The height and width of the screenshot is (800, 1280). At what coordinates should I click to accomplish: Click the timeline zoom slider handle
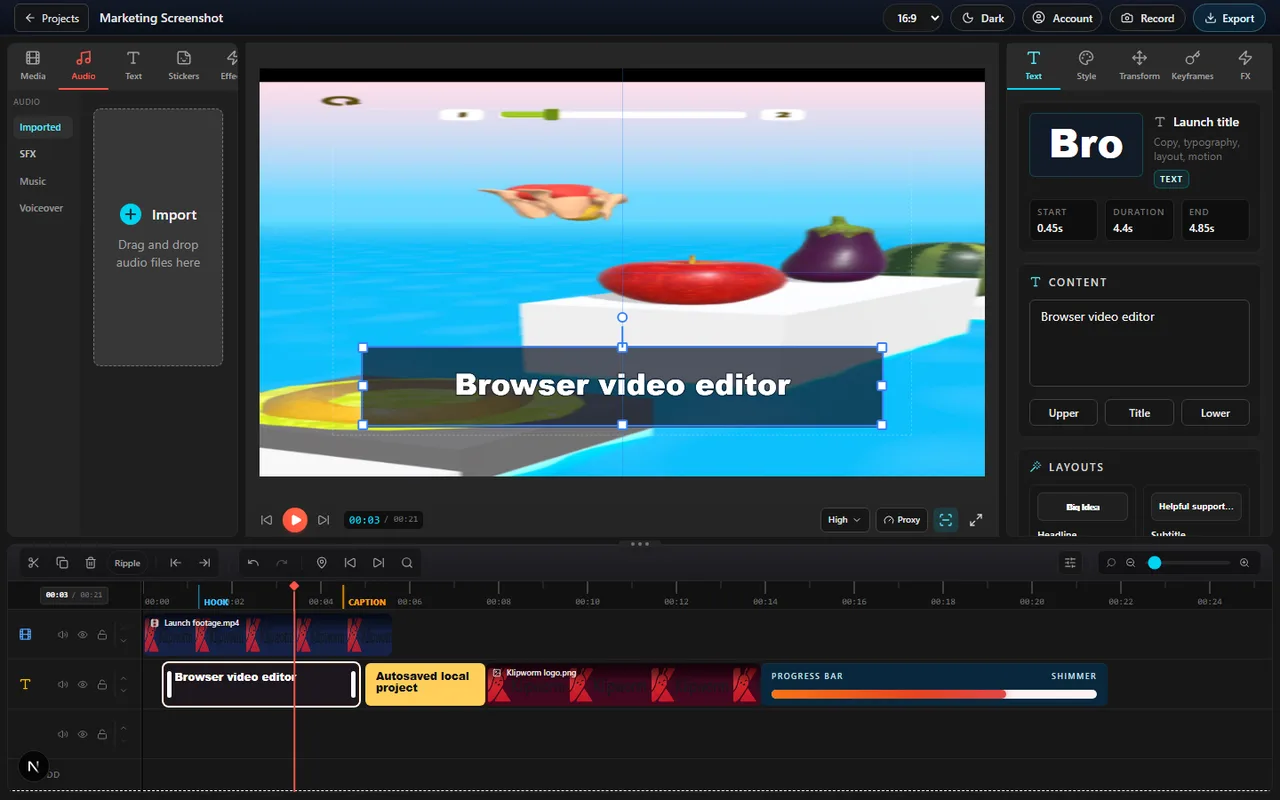(x=1154, y=563)
